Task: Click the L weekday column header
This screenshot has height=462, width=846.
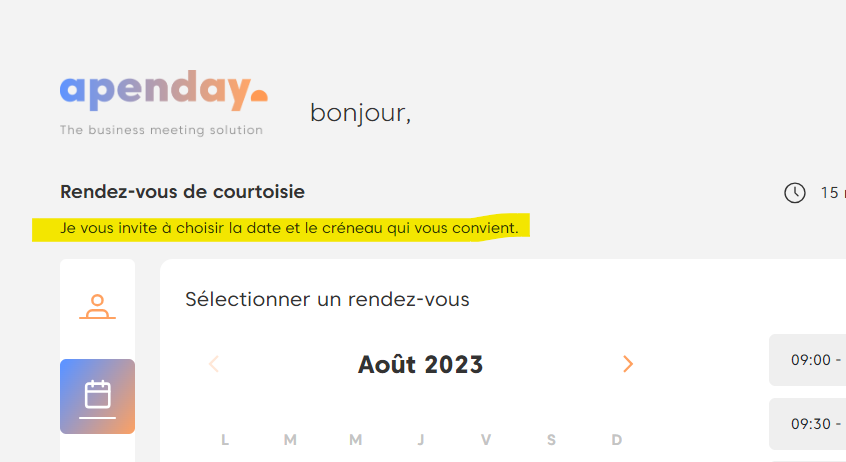Action: [225, 440]
